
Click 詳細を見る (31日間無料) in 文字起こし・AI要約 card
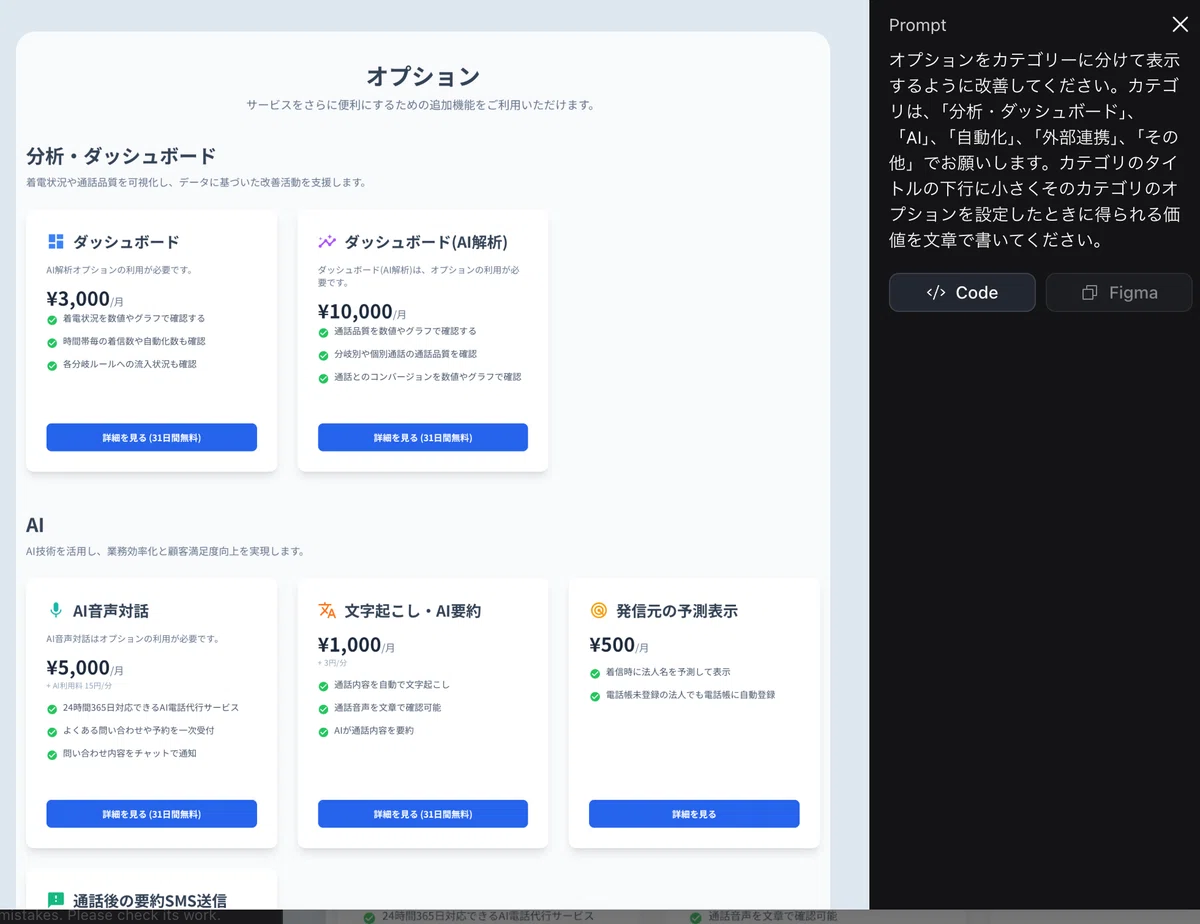click(423, 814)
